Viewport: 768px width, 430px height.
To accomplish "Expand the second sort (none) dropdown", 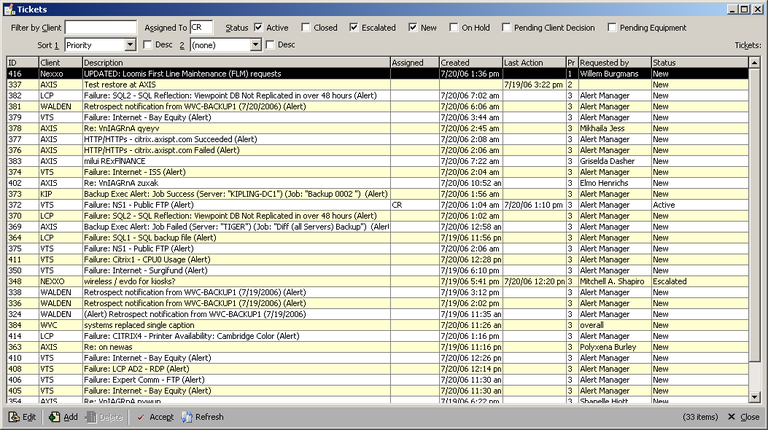I will pyautogui.click(x=255, y=45).
